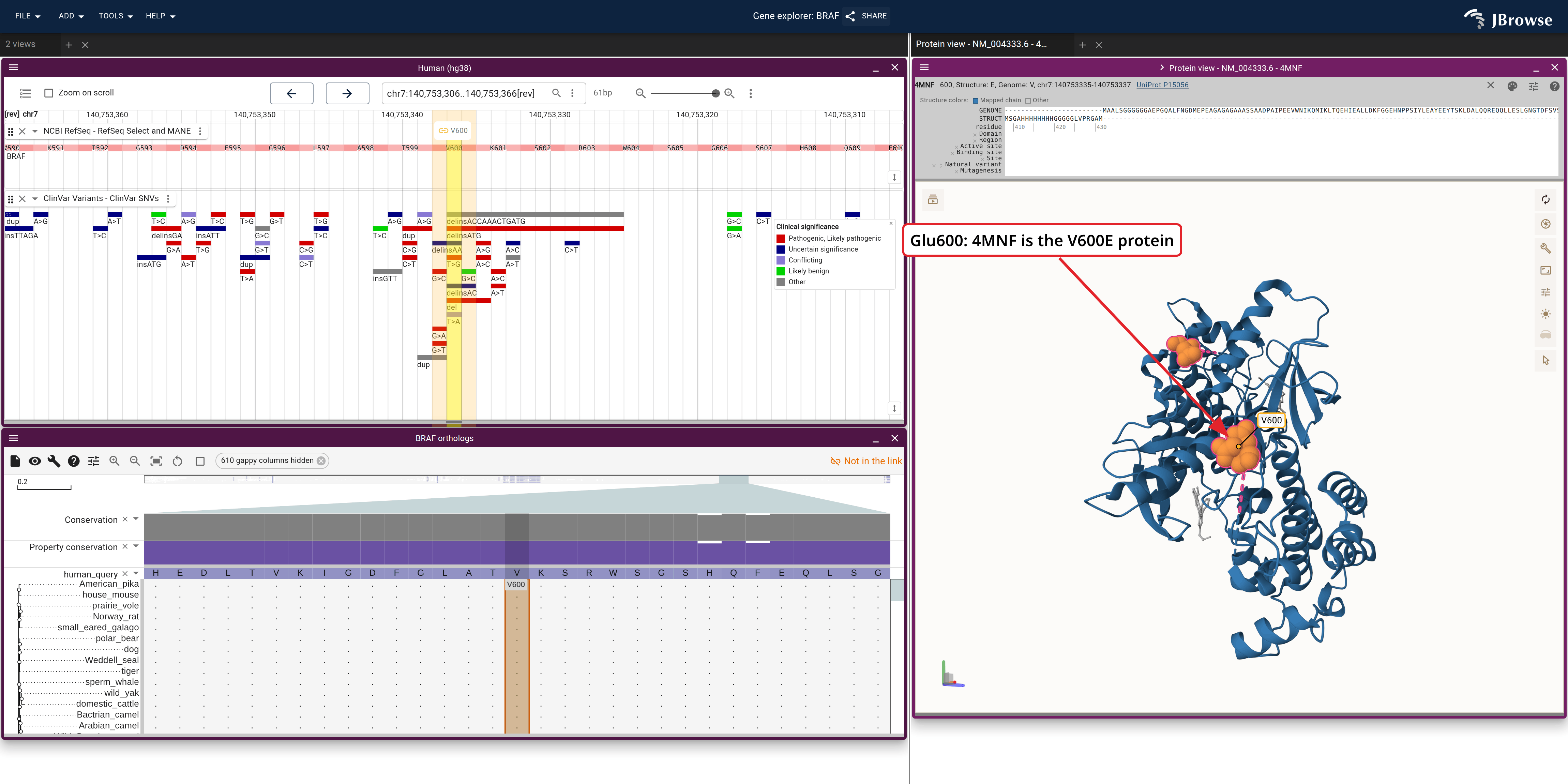
Task: Click the wrench settings icon in orthologs toolbar
Action: click(54, 461)
